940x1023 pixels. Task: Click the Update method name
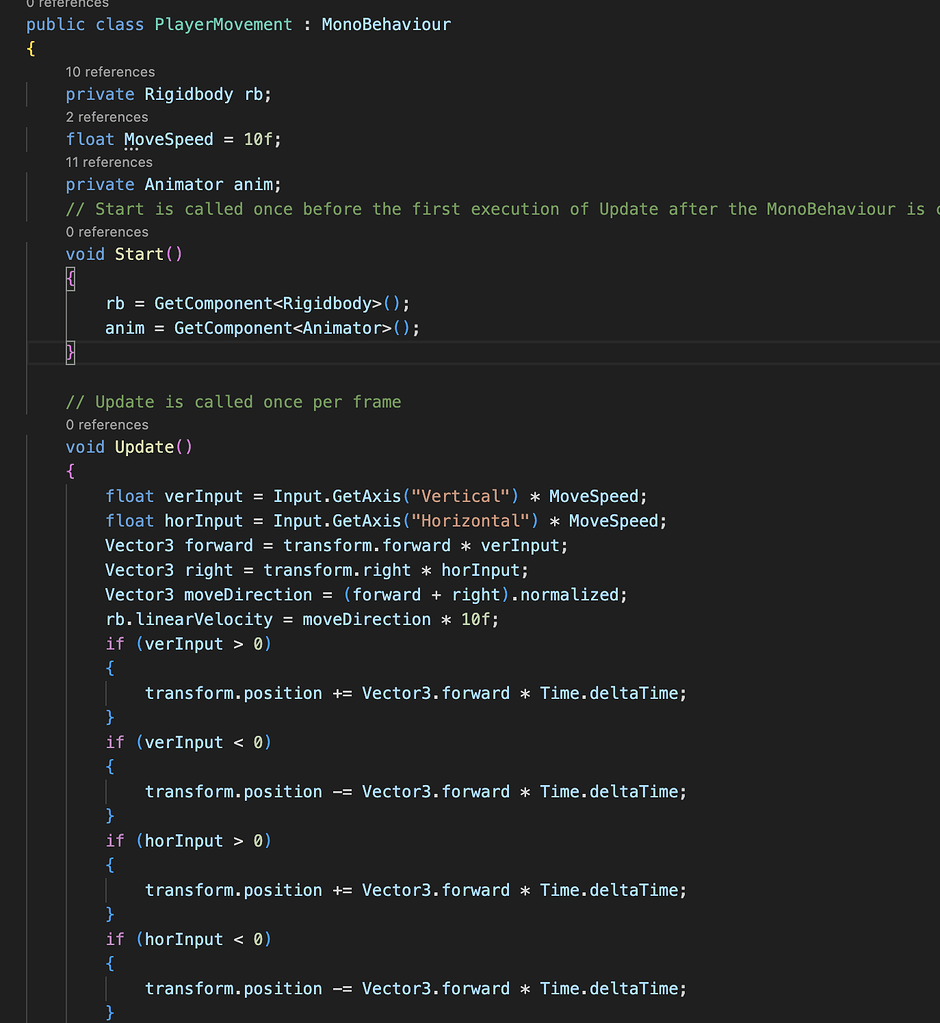[144, 447]
